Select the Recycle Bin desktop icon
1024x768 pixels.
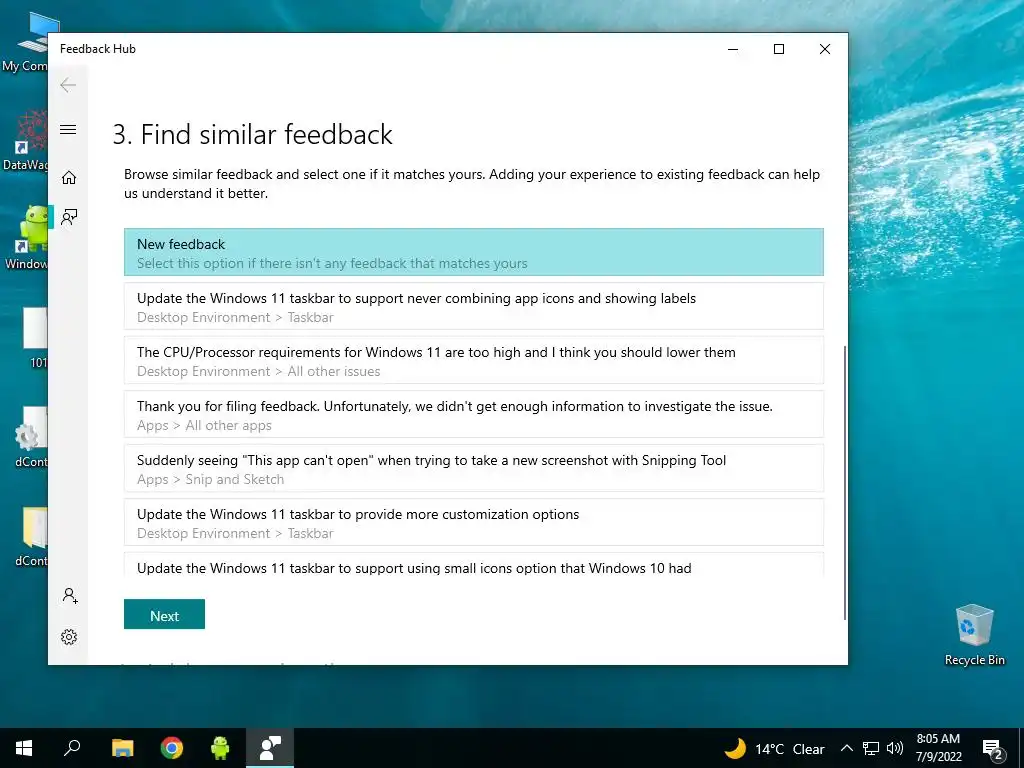click(x=974, y=635)
